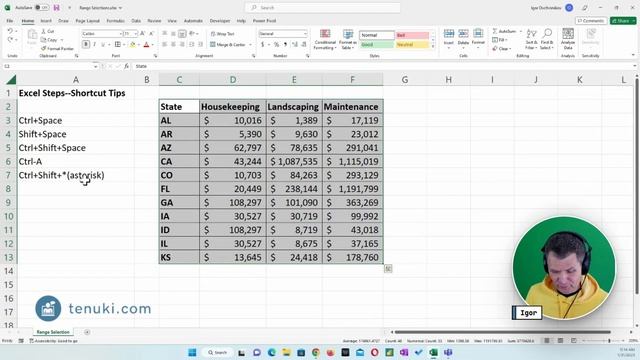
Task: Apply the red Font Color
Action: pos(147,44)
